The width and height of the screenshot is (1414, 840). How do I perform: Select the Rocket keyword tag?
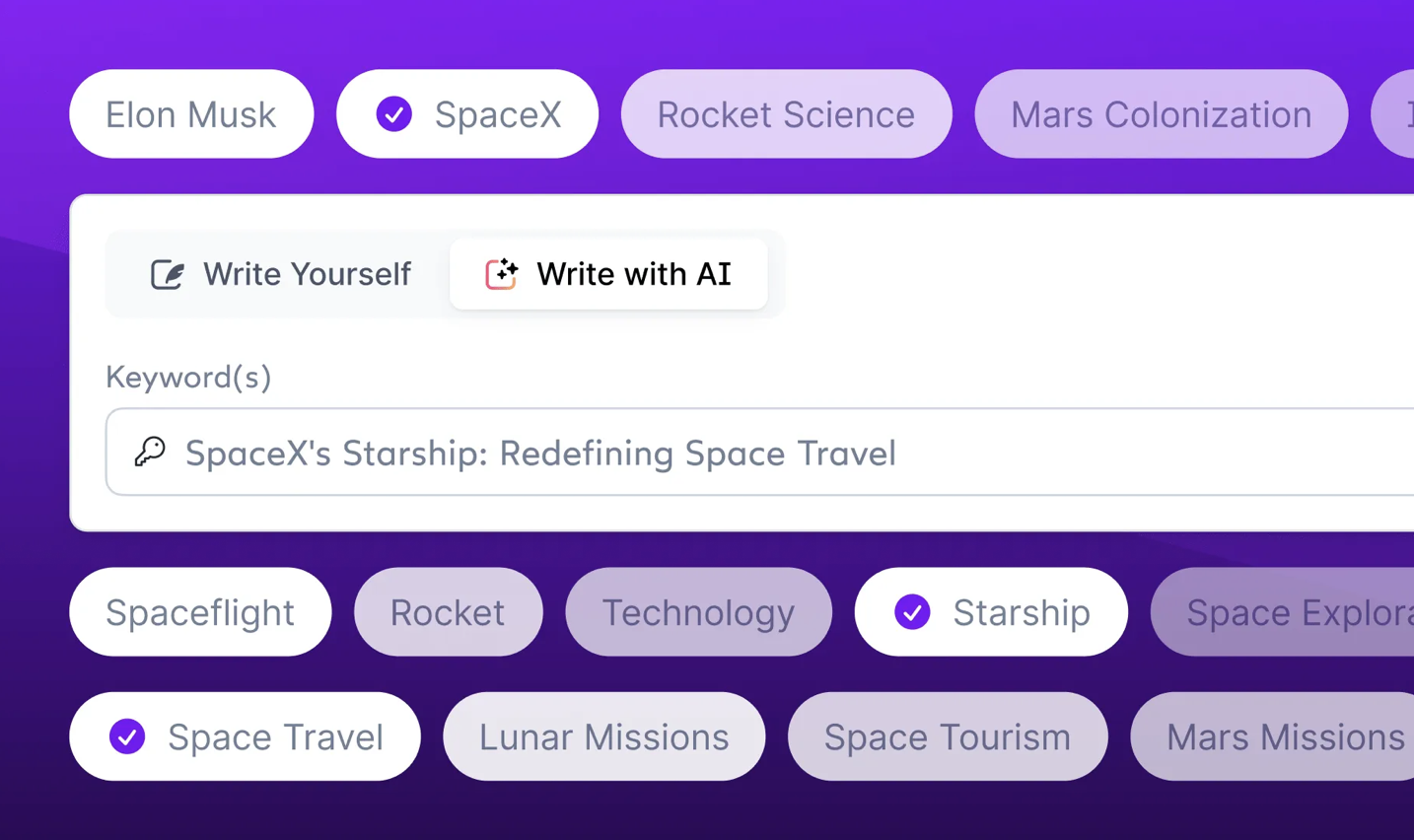448,612
